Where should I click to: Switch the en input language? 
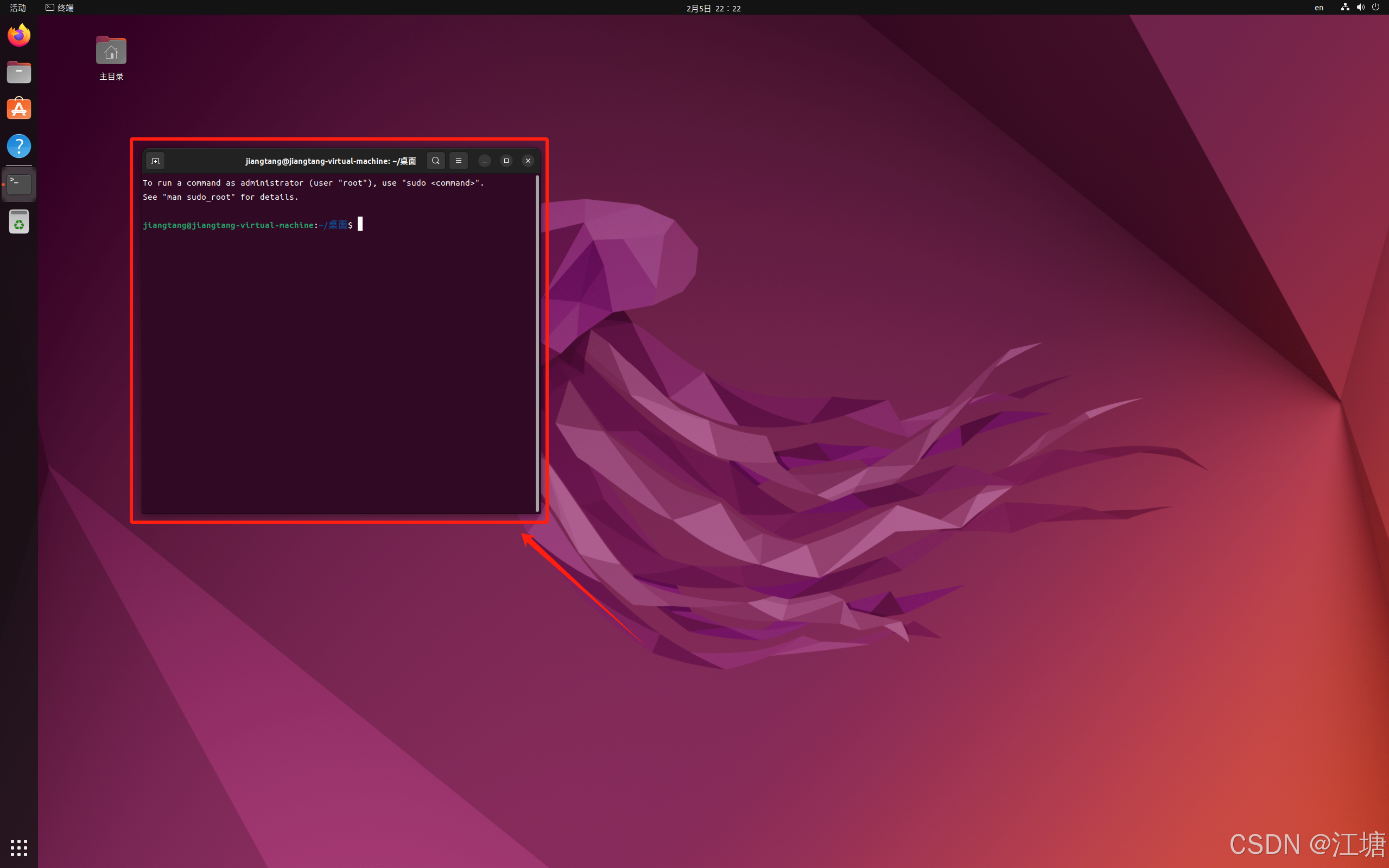point(1318,8)
